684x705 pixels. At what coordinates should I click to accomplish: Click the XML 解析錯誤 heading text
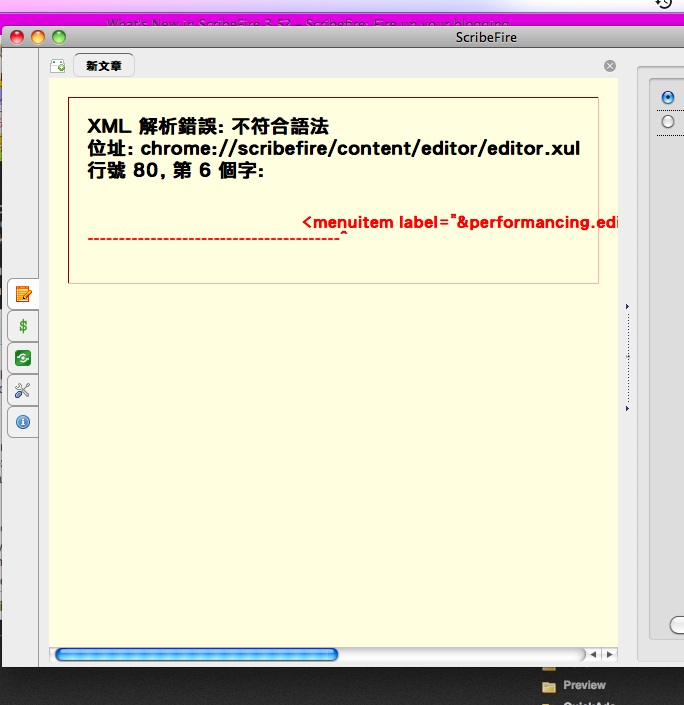[x=208, y=126]
